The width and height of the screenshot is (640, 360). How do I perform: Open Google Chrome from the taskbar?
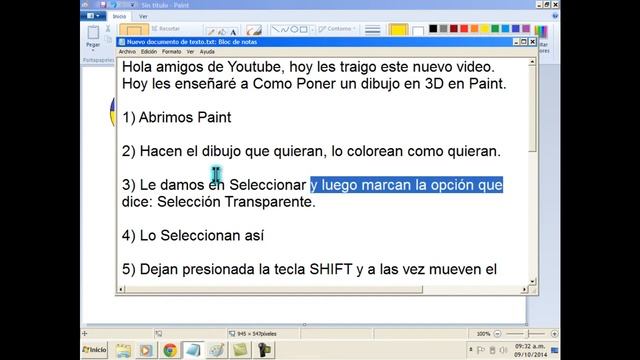pyautogui.click(x=170, y=350)
